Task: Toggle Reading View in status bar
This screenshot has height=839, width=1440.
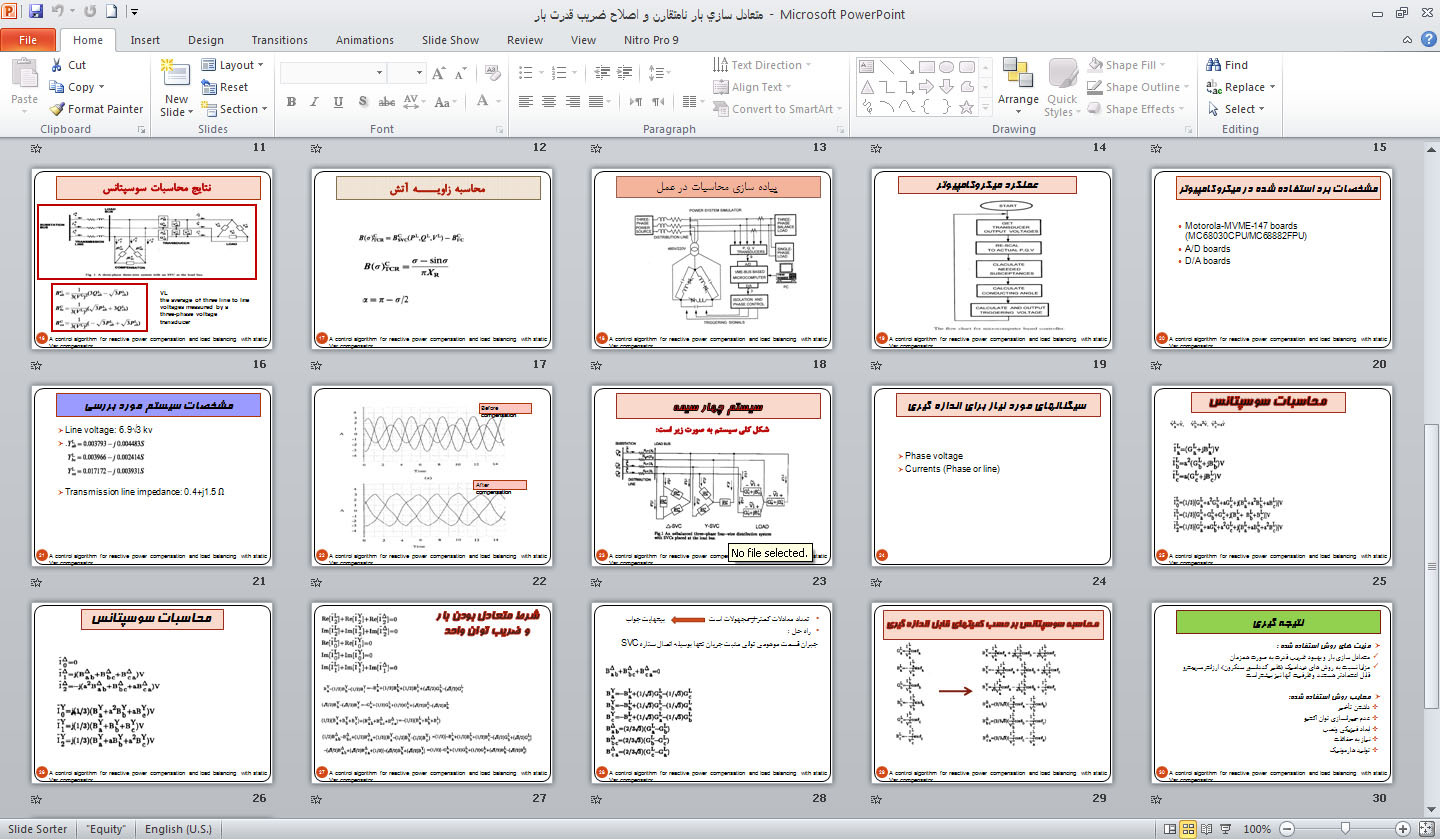Action: 1209,828
